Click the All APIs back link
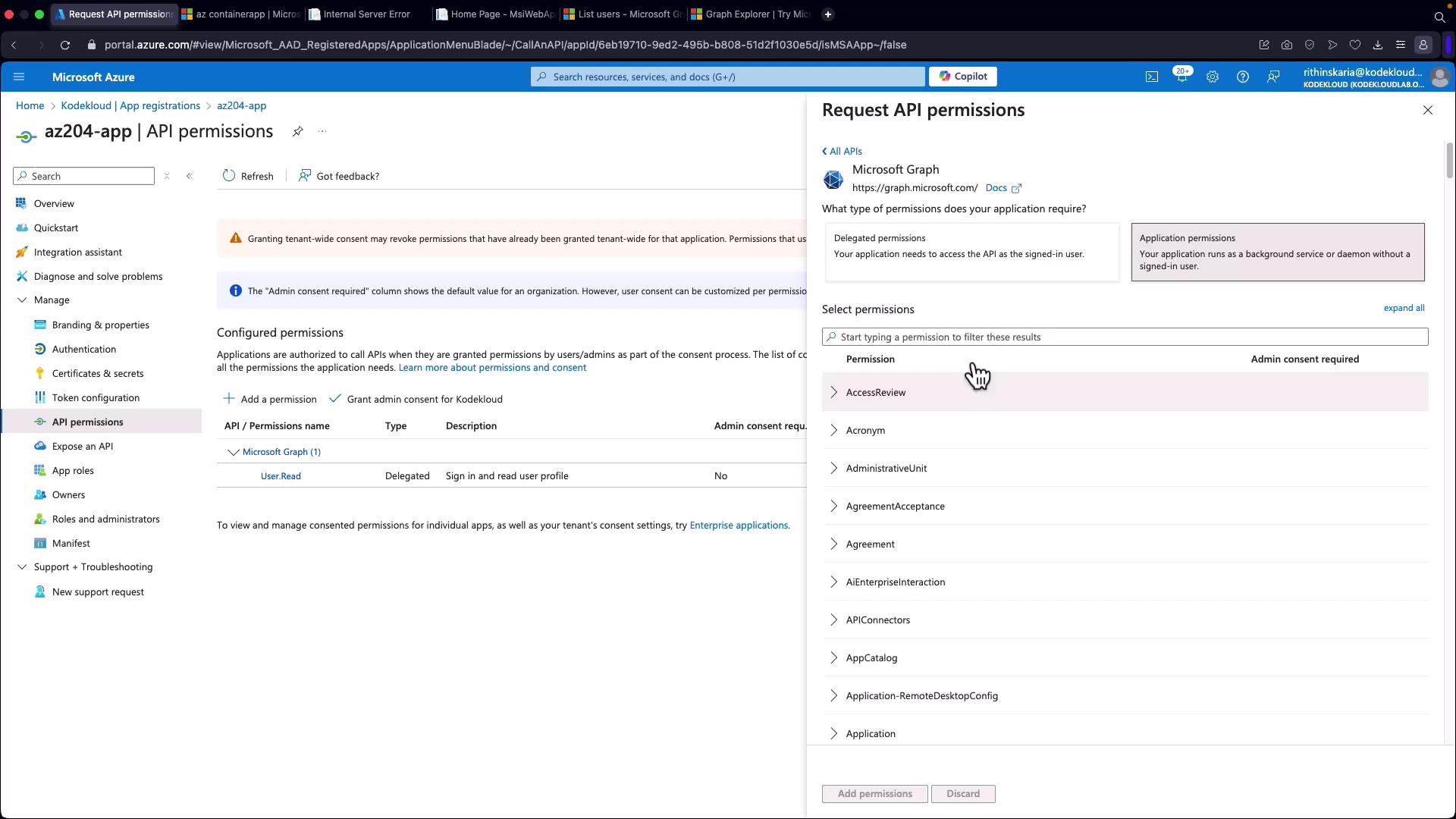 pos(842,151)
